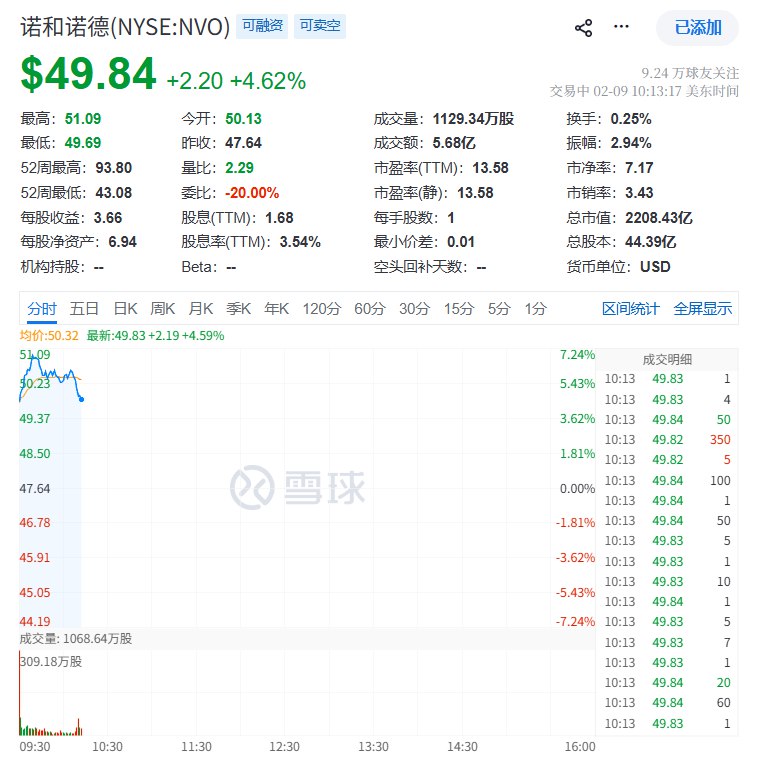Click the 总市值 value 2208.43亿

pyautogui.click(x=658, y=218)
